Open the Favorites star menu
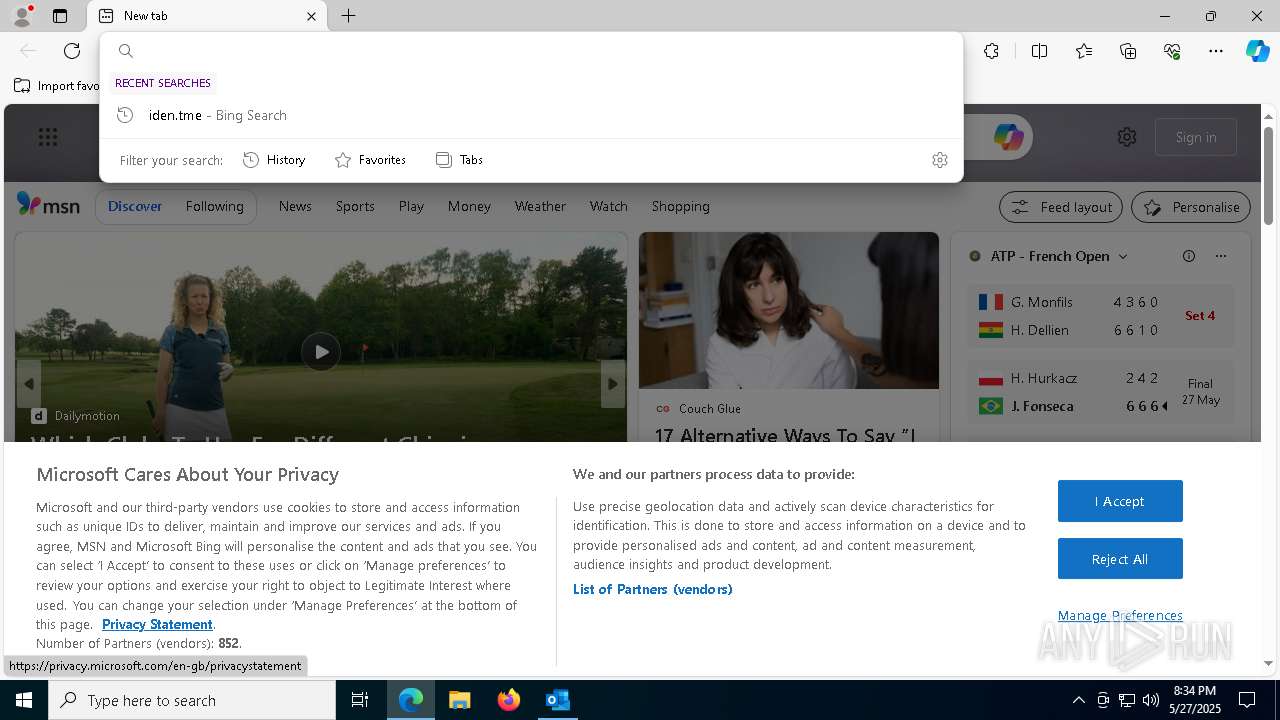 coord(1084,51)
